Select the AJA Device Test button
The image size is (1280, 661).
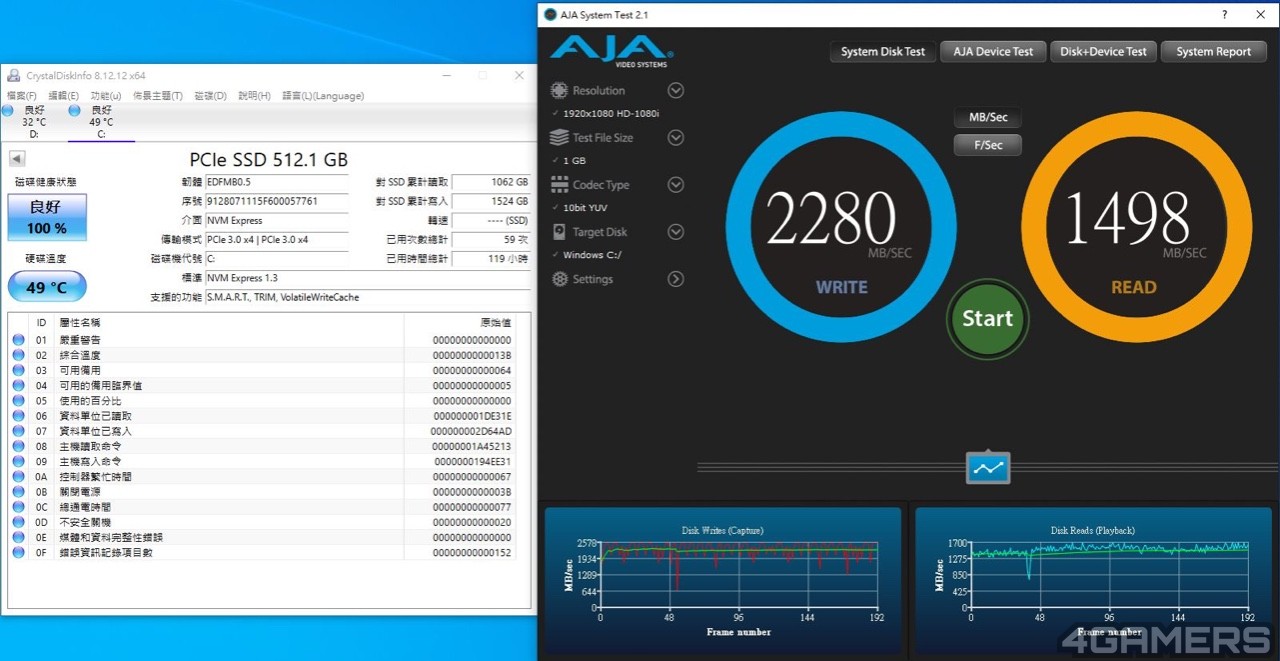tap(993, 52)
